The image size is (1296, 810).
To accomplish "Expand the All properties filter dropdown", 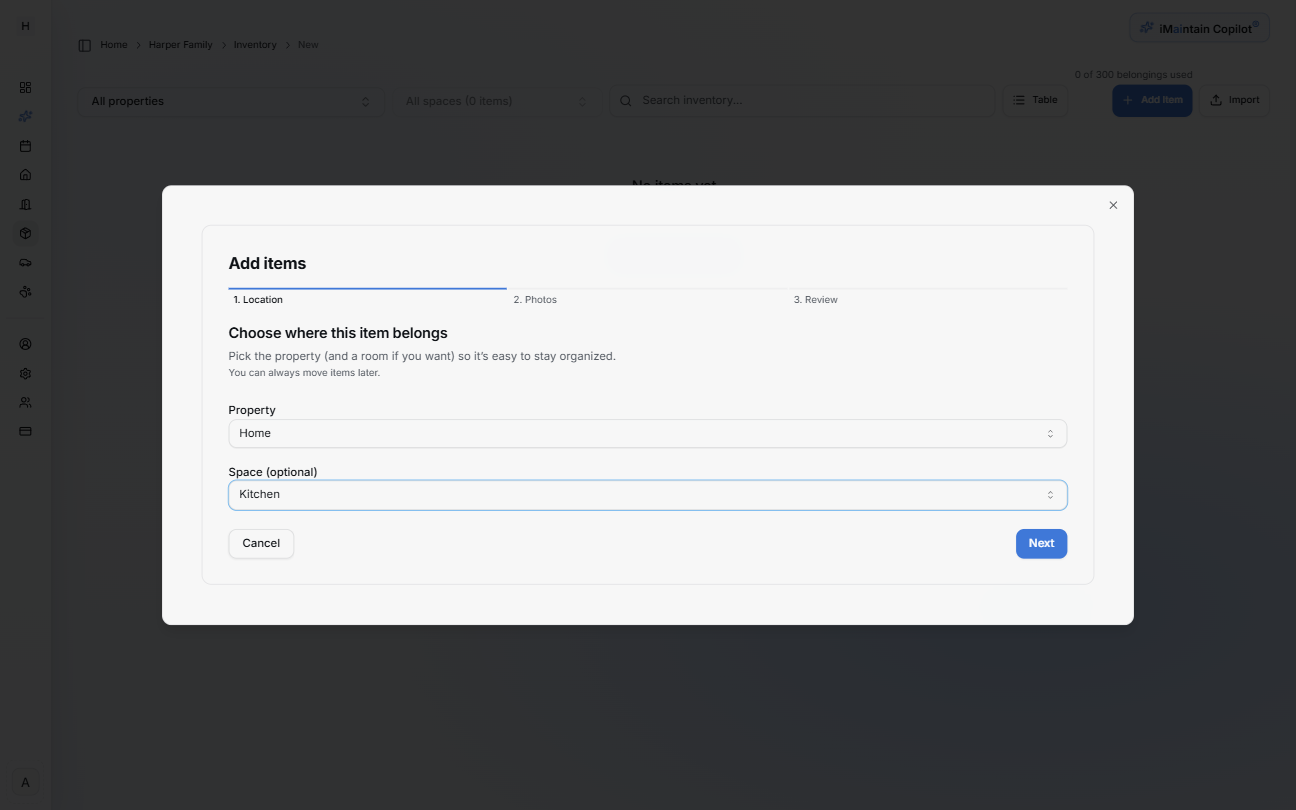I will pyautogui.click(x=230, y=100).
